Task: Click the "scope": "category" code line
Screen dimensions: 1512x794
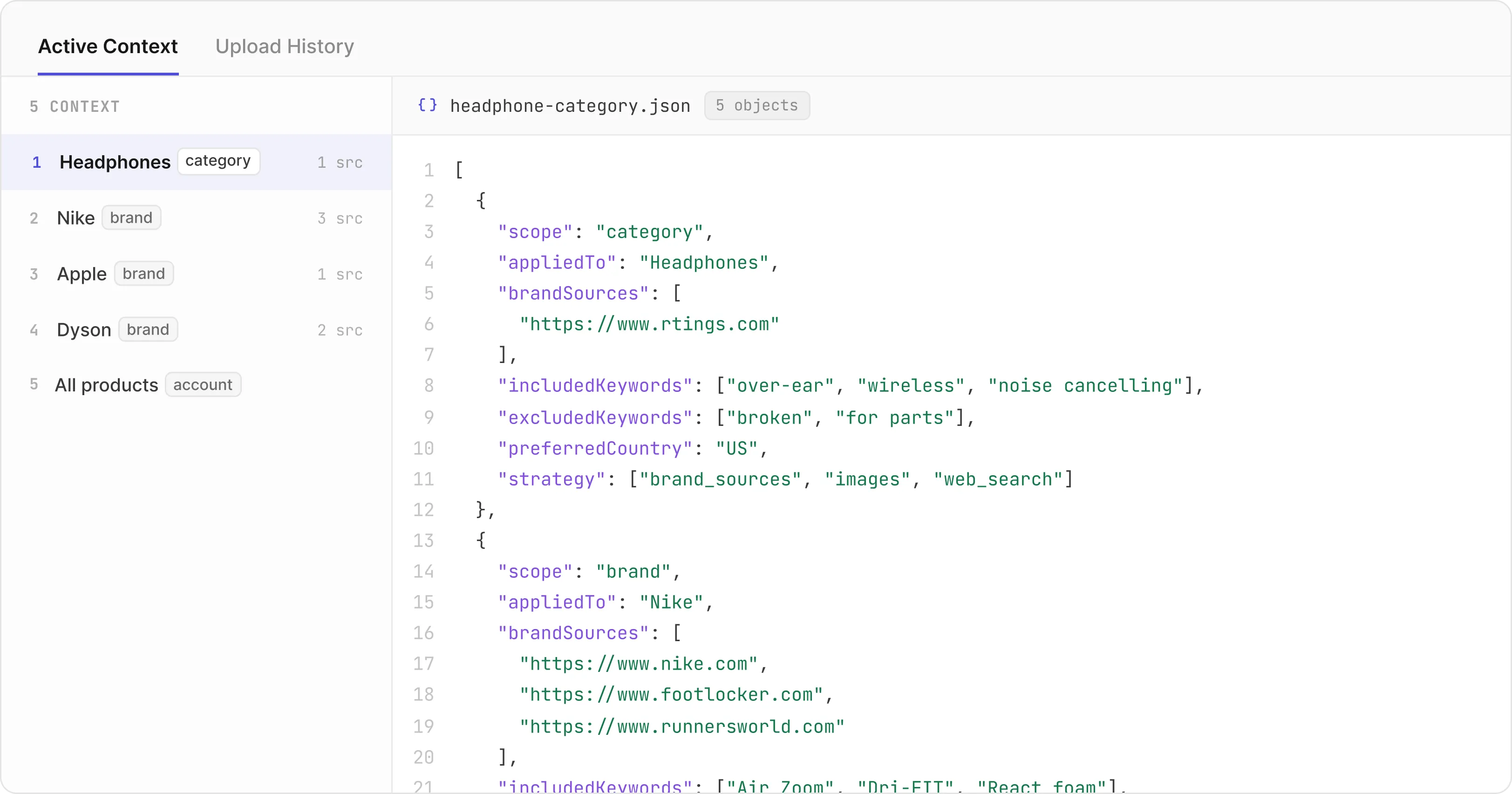Action: tap(606, 232)
